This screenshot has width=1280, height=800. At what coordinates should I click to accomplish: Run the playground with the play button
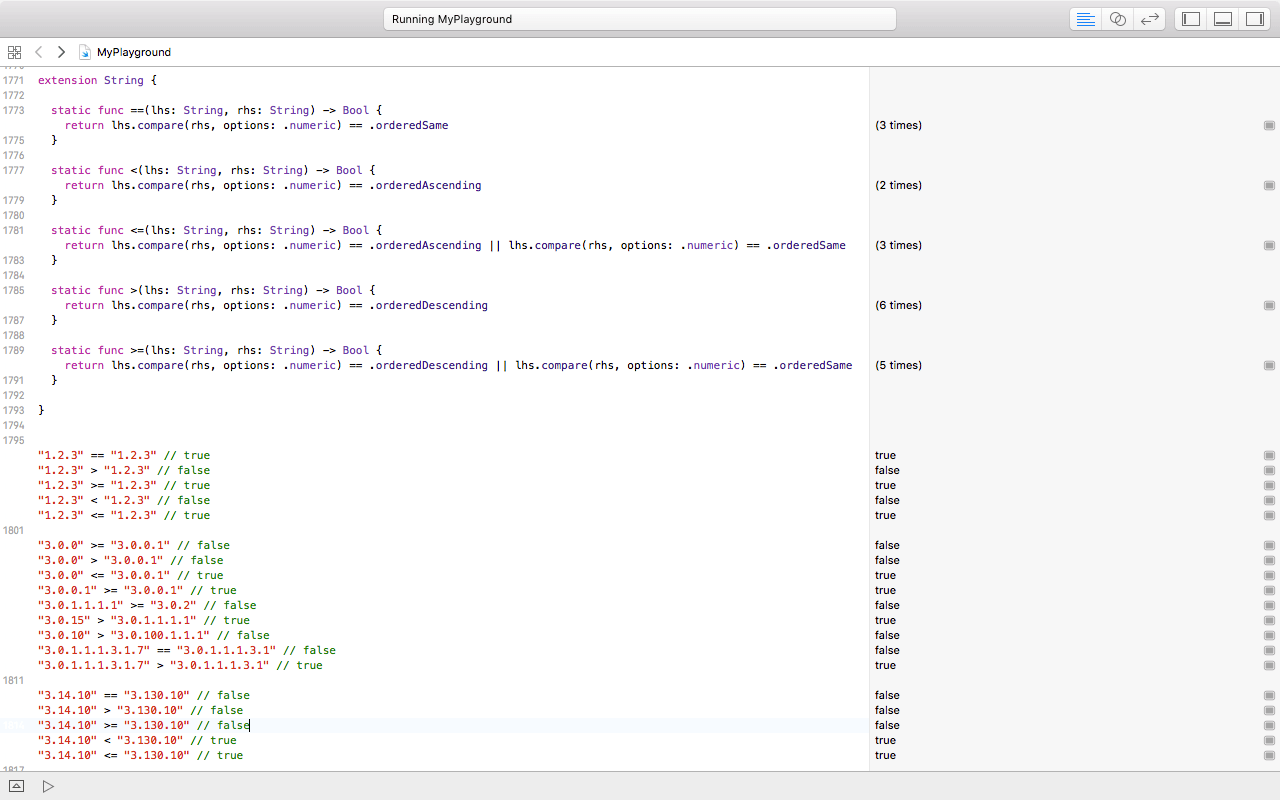(47, 786)
